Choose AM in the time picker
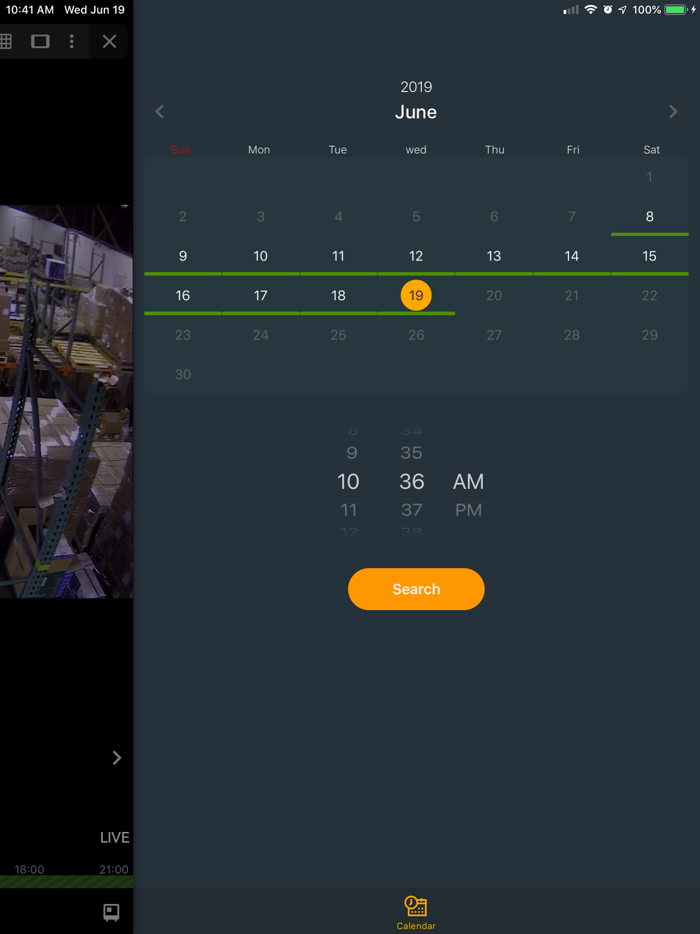 point(468,481)
